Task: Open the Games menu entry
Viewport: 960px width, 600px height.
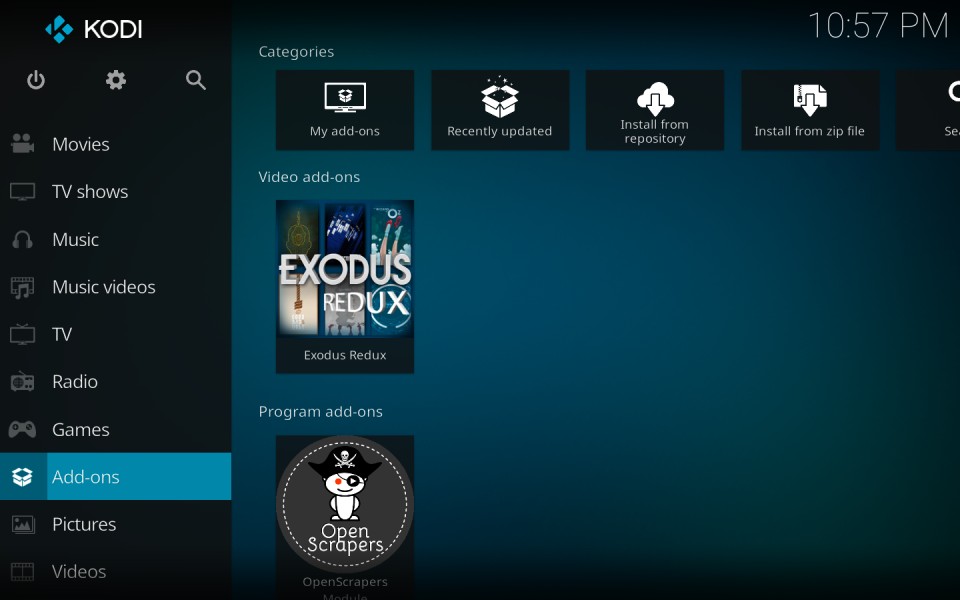Action: (x=116, y=429)
